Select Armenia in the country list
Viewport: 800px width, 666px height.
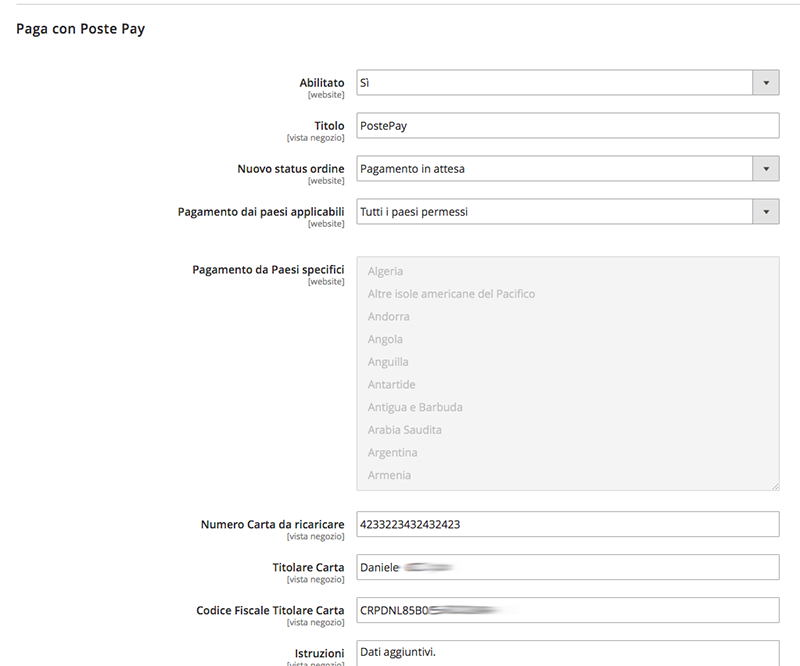click(389, 475)
